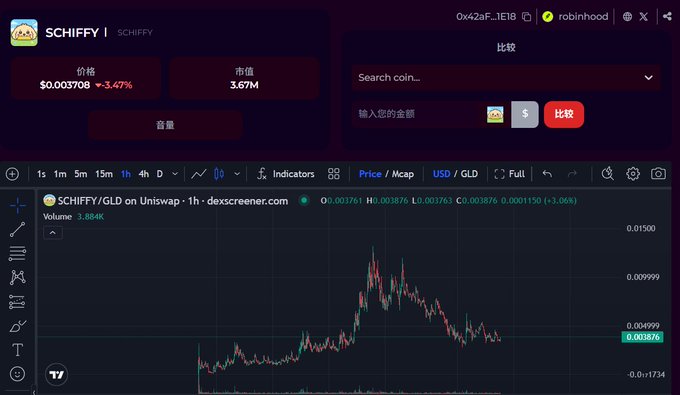Open the emoji icons tool
The image size is (680, 395).
[17, 374]
